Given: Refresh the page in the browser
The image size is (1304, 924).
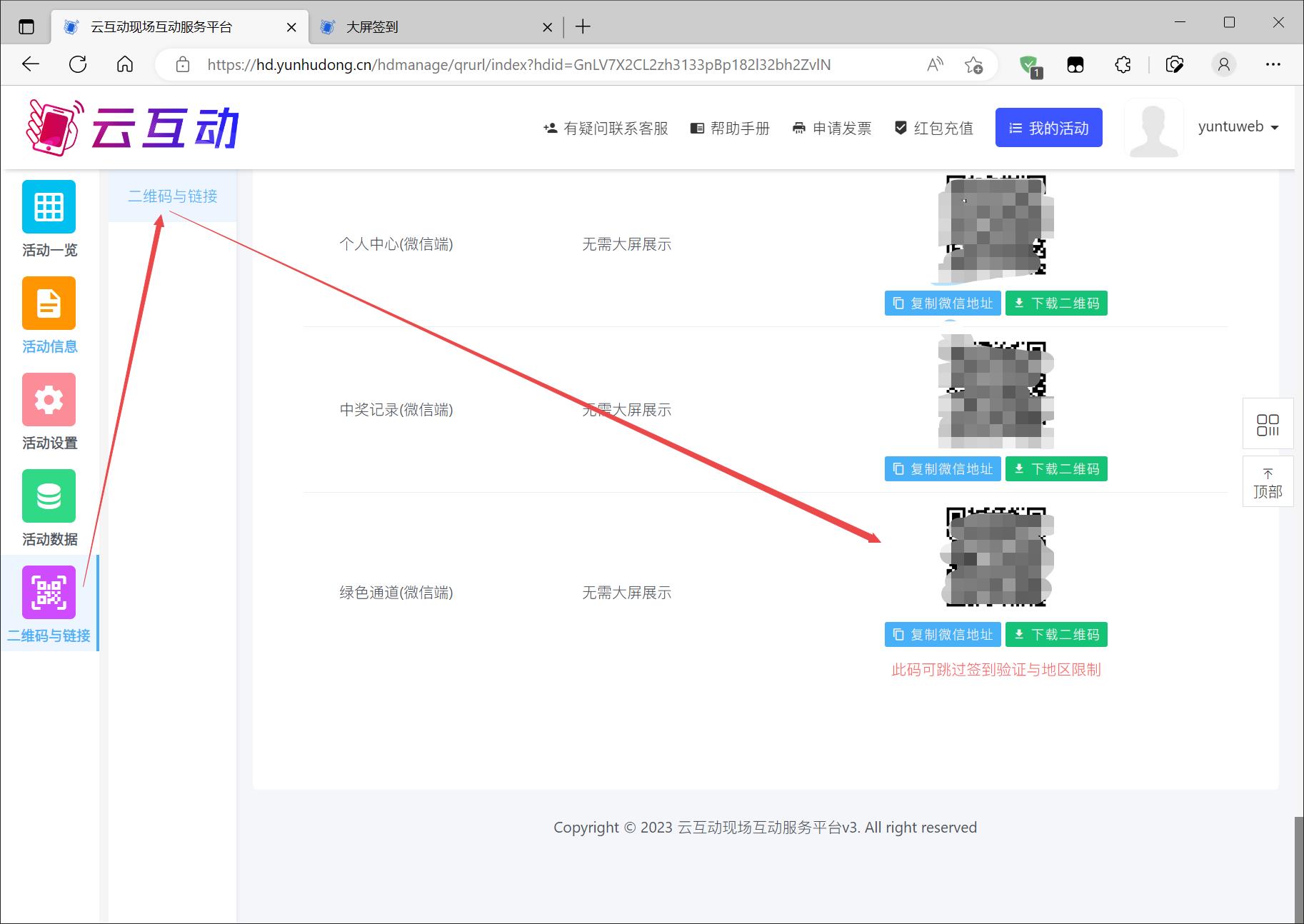Looking at the screenshot, I should click(x=78, y=65).
